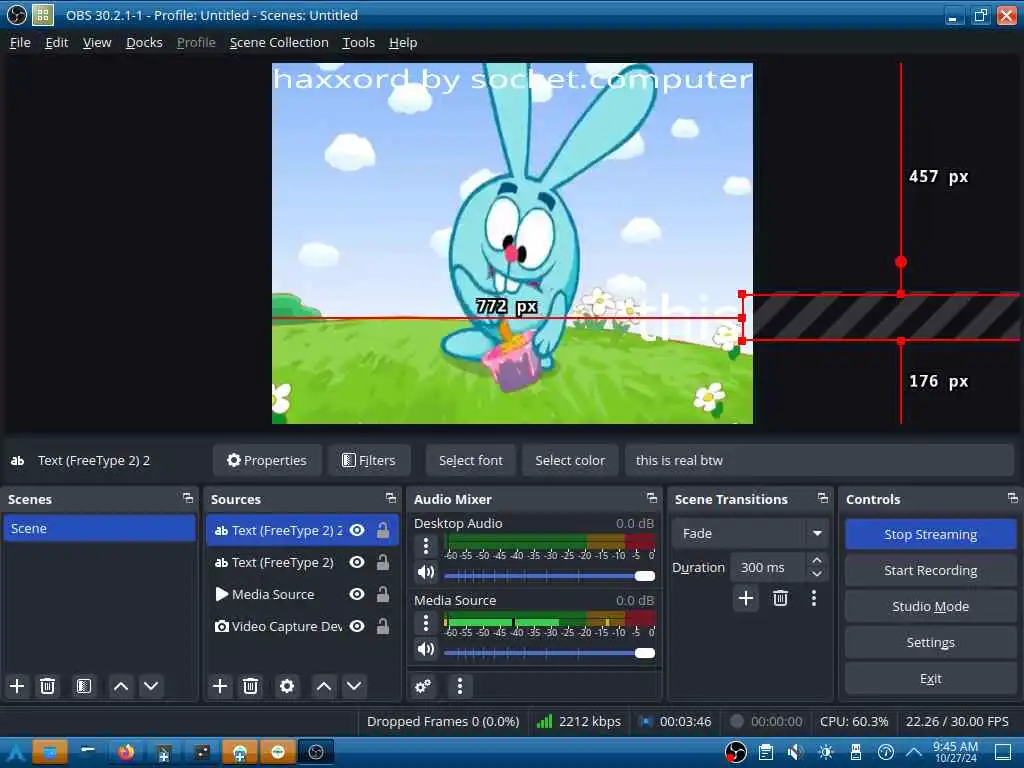Image resolution: width=1024 pixels, height=768 pixels.
Task: Add a scene transition with plus button
Action: click(746, 598)
